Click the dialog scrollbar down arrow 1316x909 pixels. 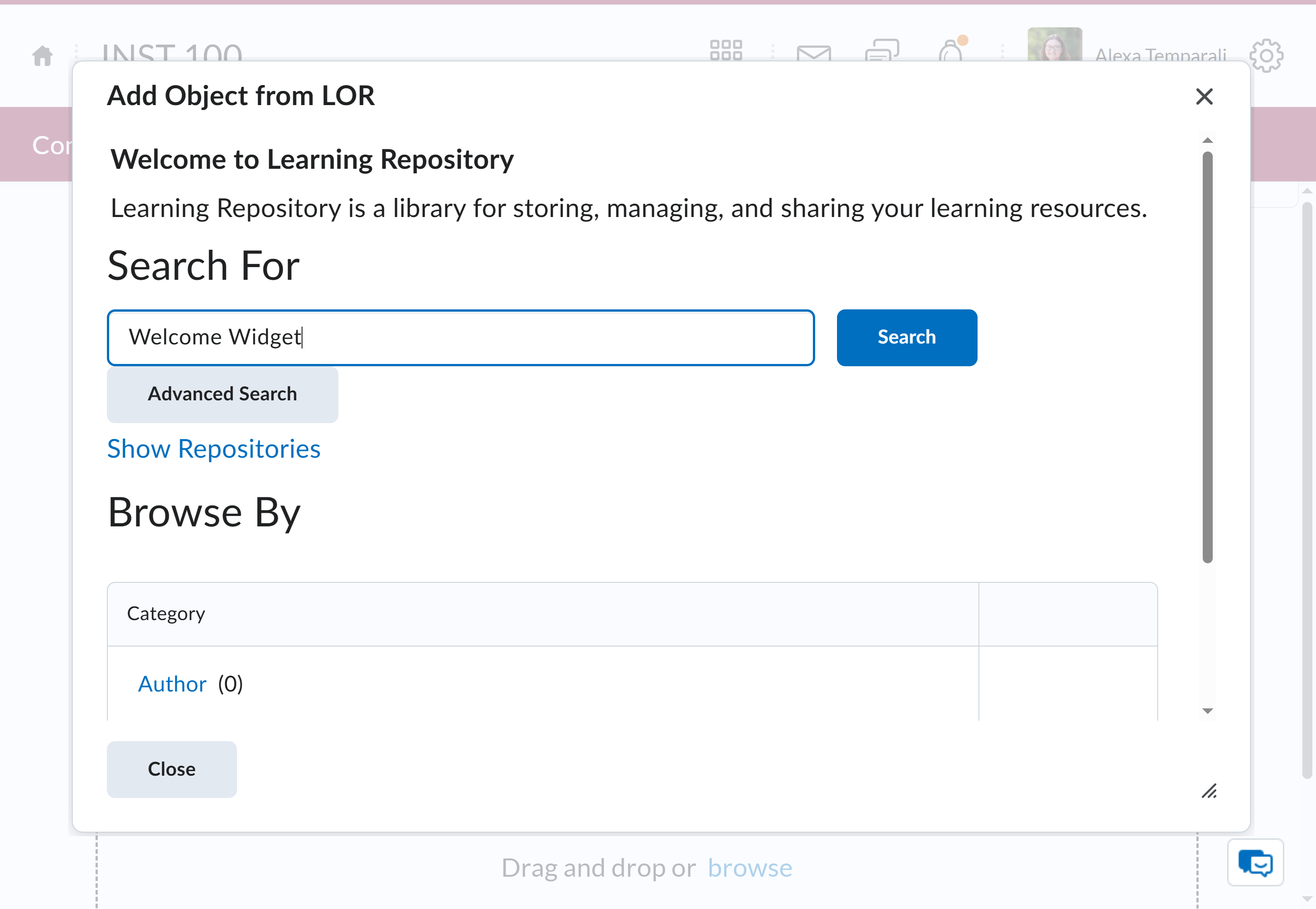click(x=1207, y=711)
